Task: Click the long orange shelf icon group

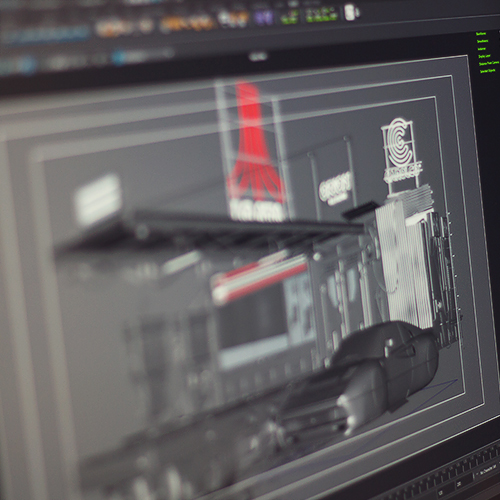Action: click(x=186, y=23)
